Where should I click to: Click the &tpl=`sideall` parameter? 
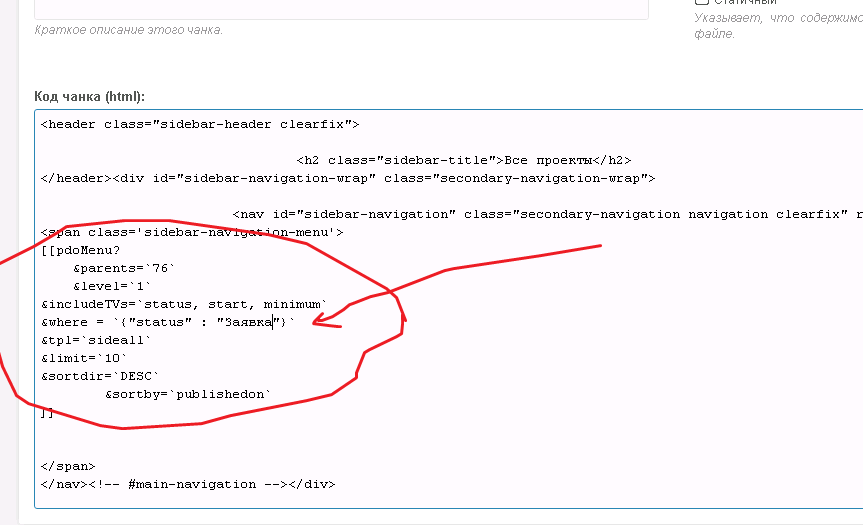coord(96,340)
